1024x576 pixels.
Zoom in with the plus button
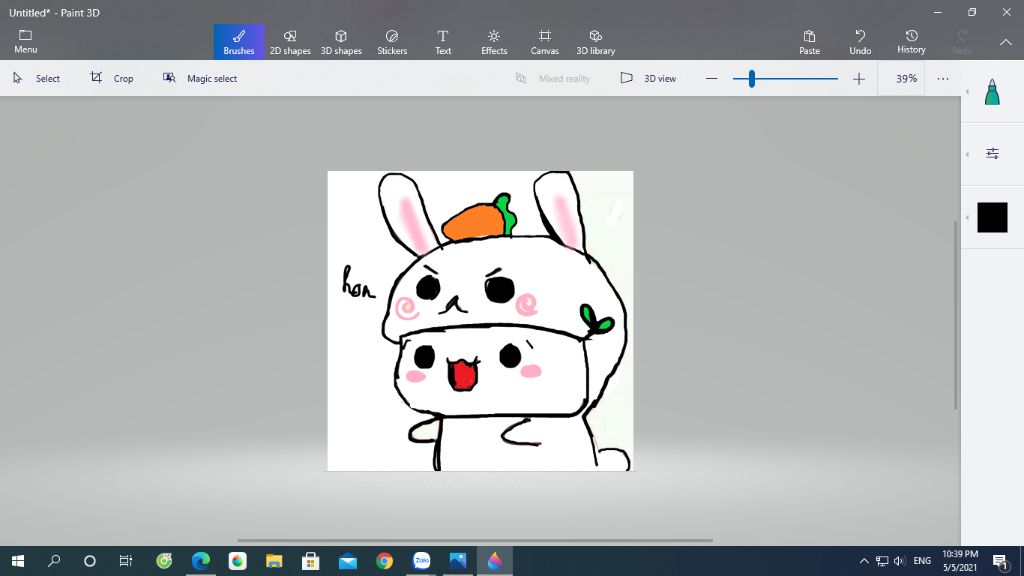(x=859, y=78)
